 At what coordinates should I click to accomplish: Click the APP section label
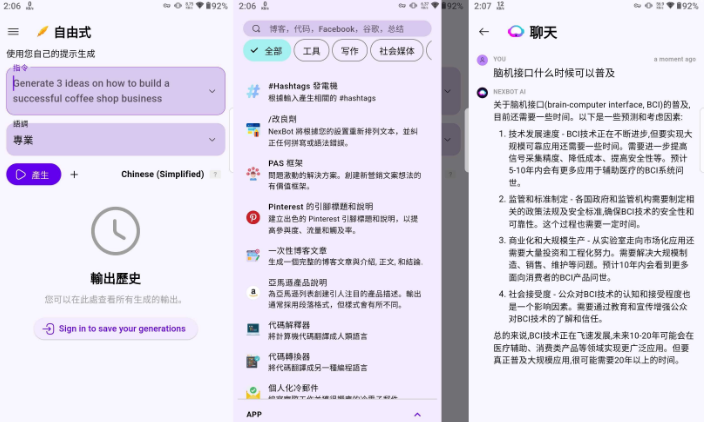pos(254,414)
